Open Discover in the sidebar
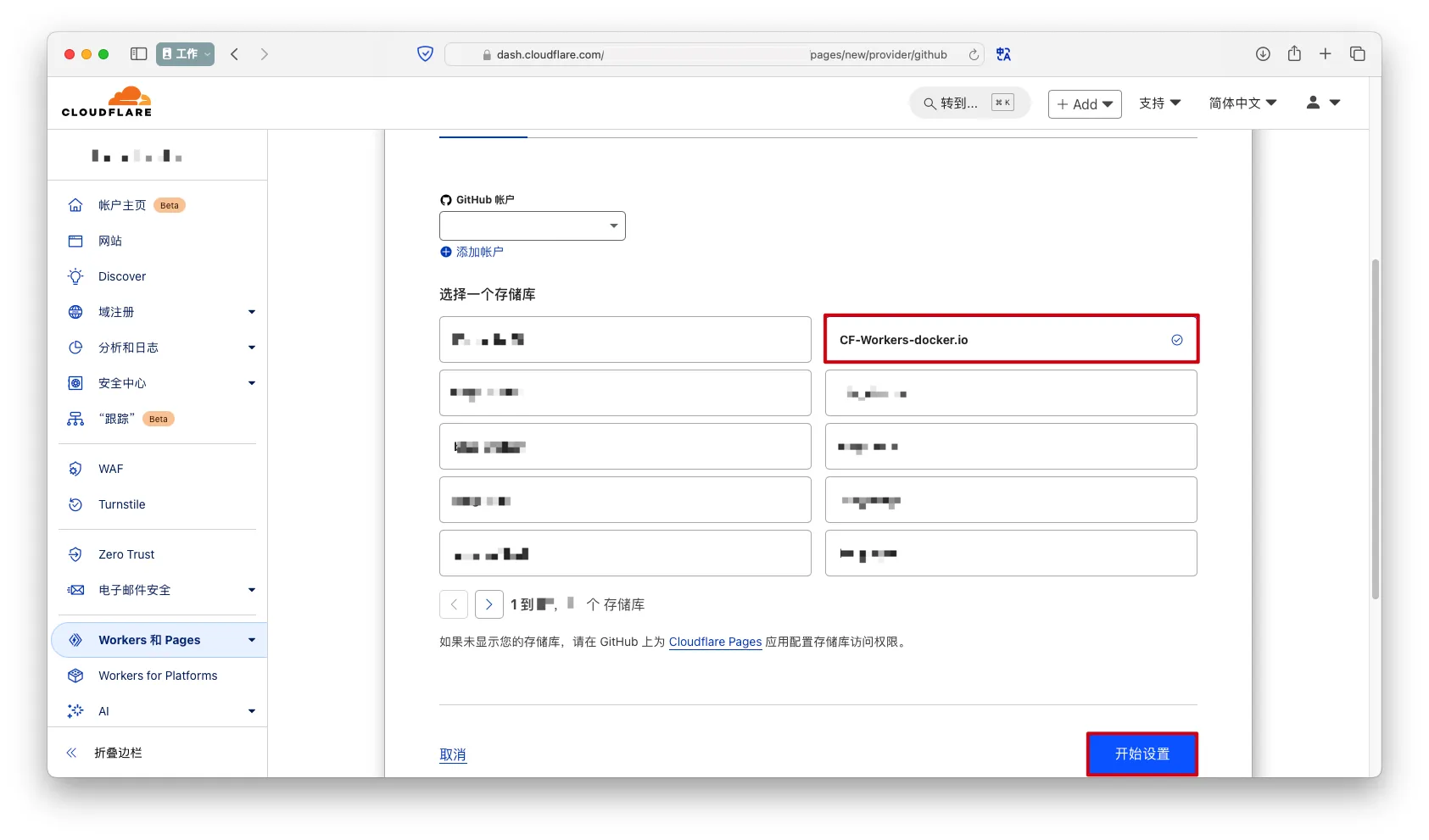 [122, 276]
